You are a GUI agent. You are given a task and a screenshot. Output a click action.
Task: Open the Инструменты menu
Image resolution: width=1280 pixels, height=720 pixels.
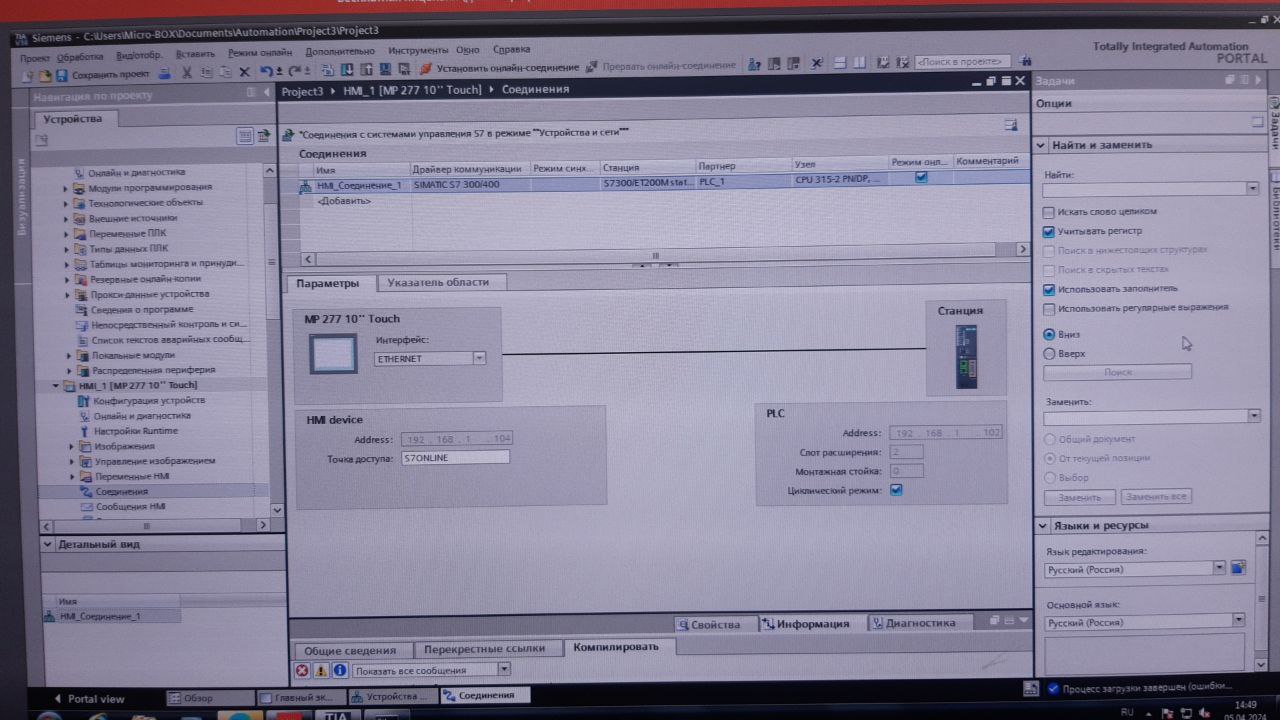(x=418, y=51)
